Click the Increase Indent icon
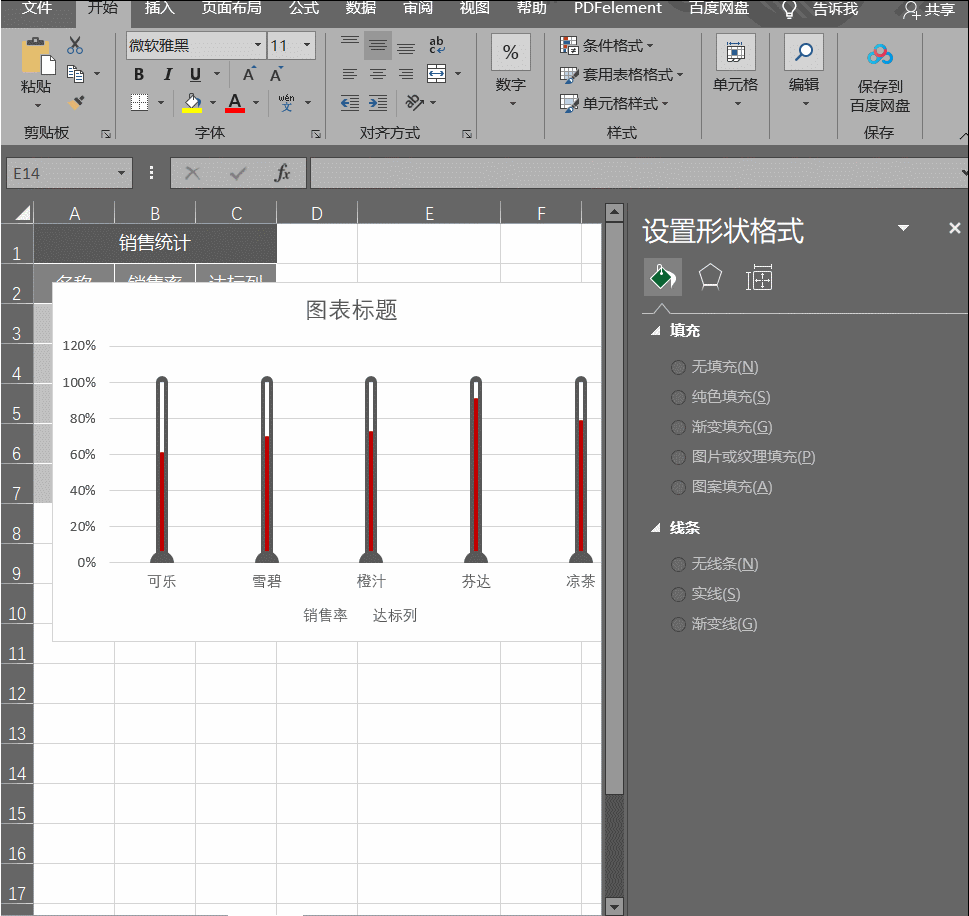The image size is (969, 916). 378,103
